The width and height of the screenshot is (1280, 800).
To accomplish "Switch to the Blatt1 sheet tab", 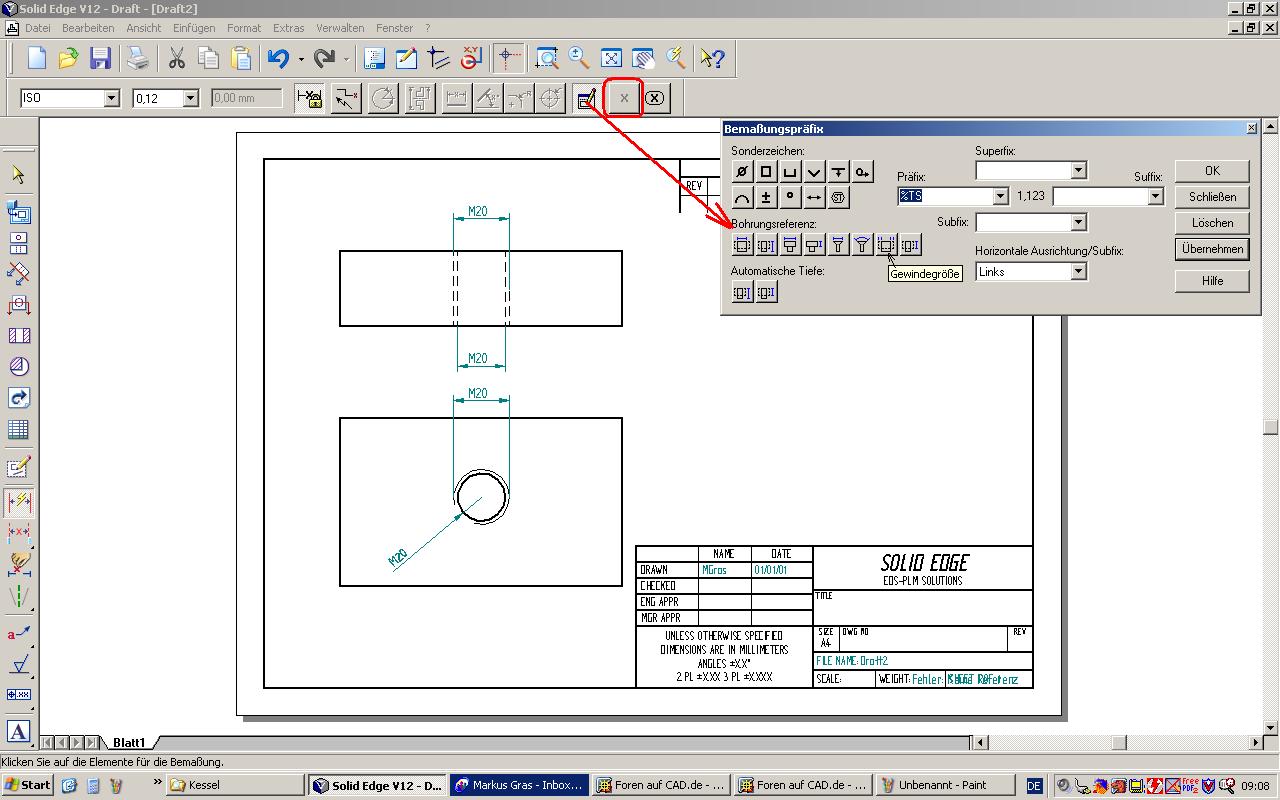I will click(129, 743).
